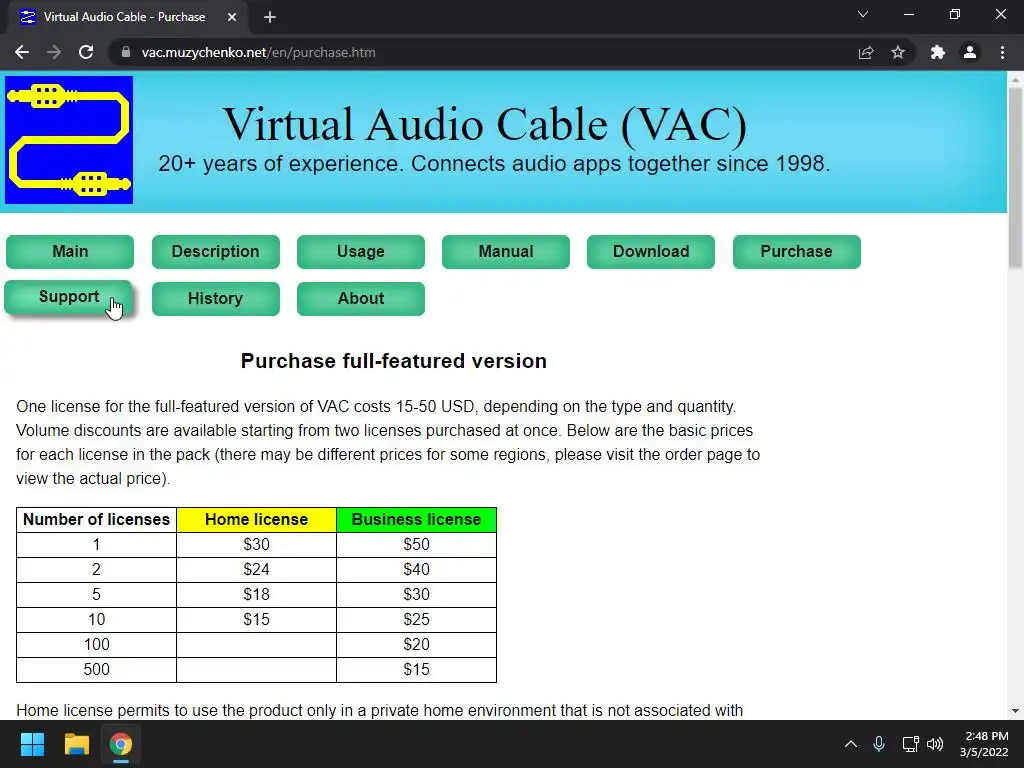Open the Chrome profile avatar icon
Image resolution: width=1024 pixels, height=768 pixels.
pyautogui.click(x=970, y=52)
